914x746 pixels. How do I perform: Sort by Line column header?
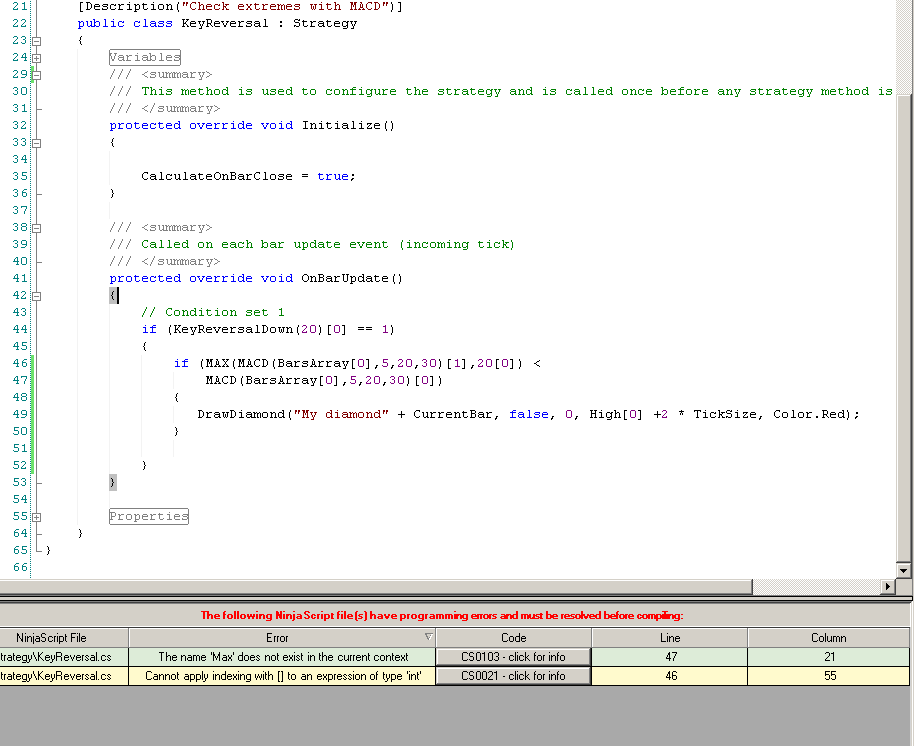(x=670, y=638)
